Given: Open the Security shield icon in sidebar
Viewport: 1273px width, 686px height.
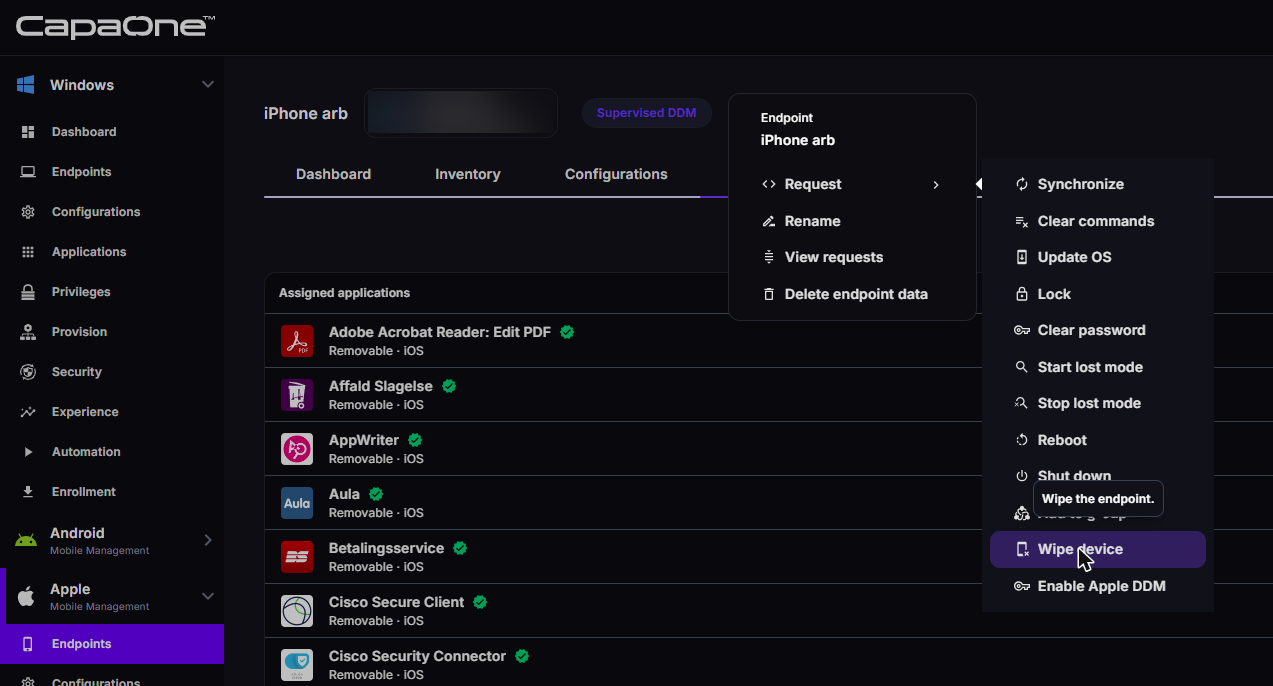Looking at the screenshot, I should click(28, 372).
